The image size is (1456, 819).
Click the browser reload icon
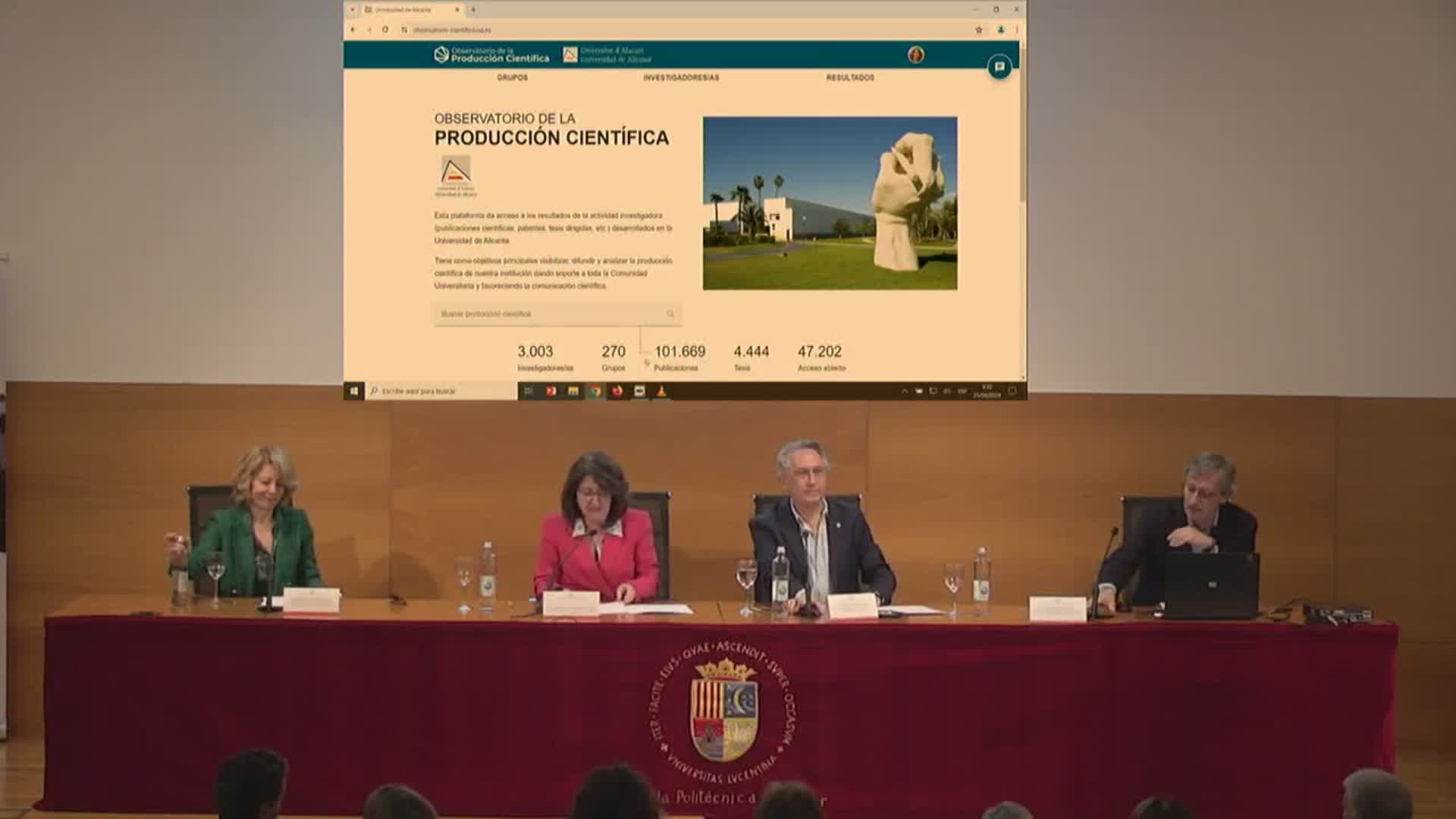click(385, 30)
